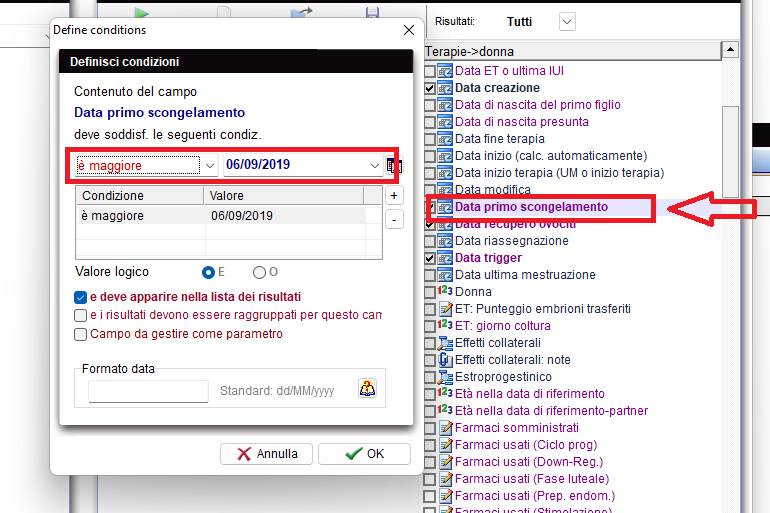Click the 'Terapie->donna' list header

(x=573, y=51)
